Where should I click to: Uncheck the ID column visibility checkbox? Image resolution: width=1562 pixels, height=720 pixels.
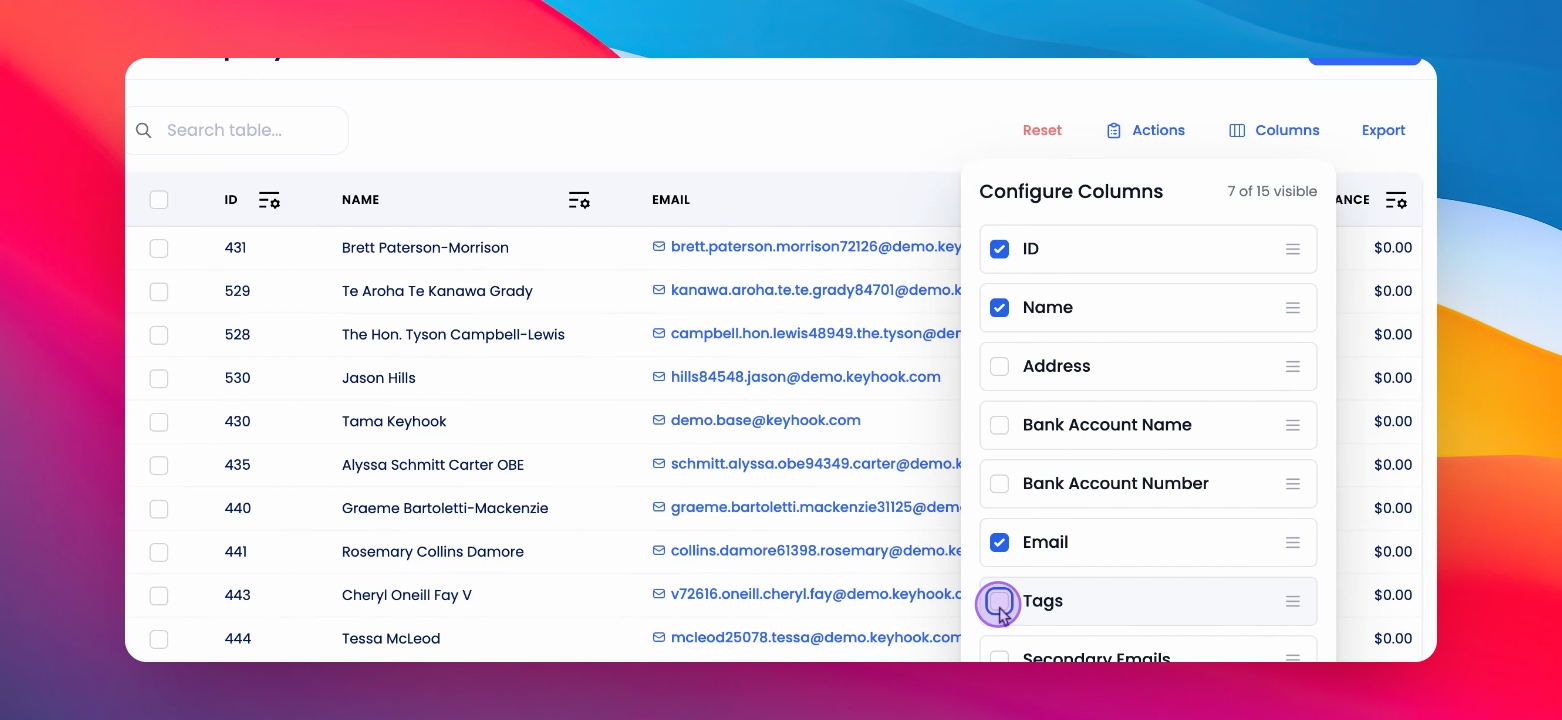pyautogui.click(x=999, y=249)
